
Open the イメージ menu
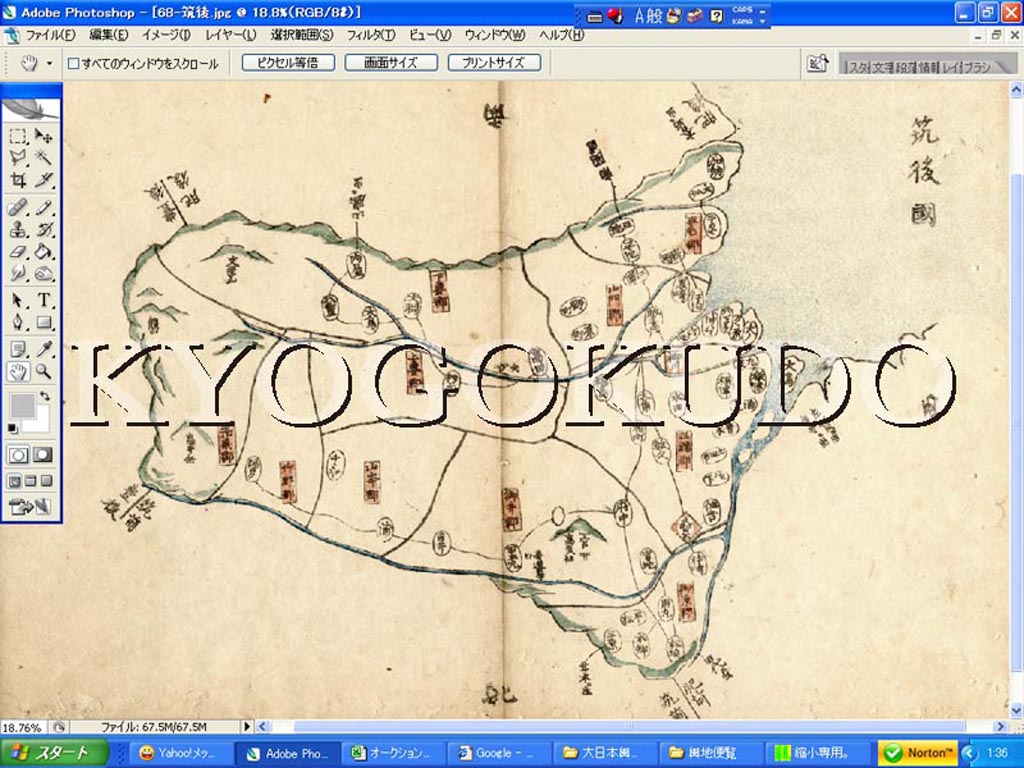167,35
